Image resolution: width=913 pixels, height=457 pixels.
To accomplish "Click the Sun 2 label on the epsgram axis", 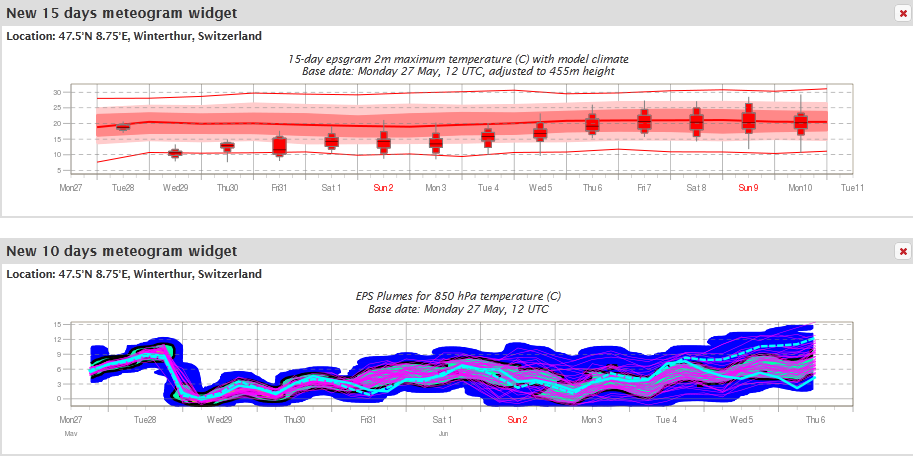I will point(383,188).
